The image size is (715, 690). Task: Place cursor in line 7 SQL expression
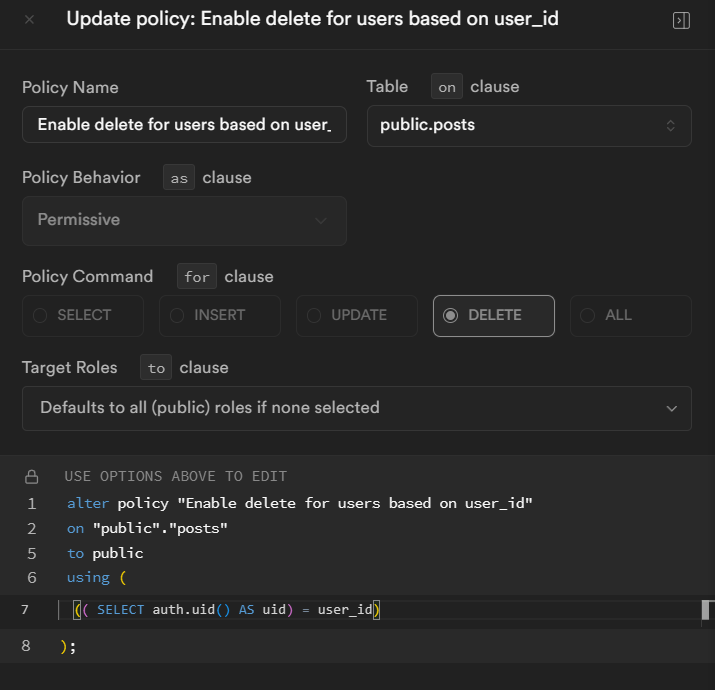tap(227, 609)
